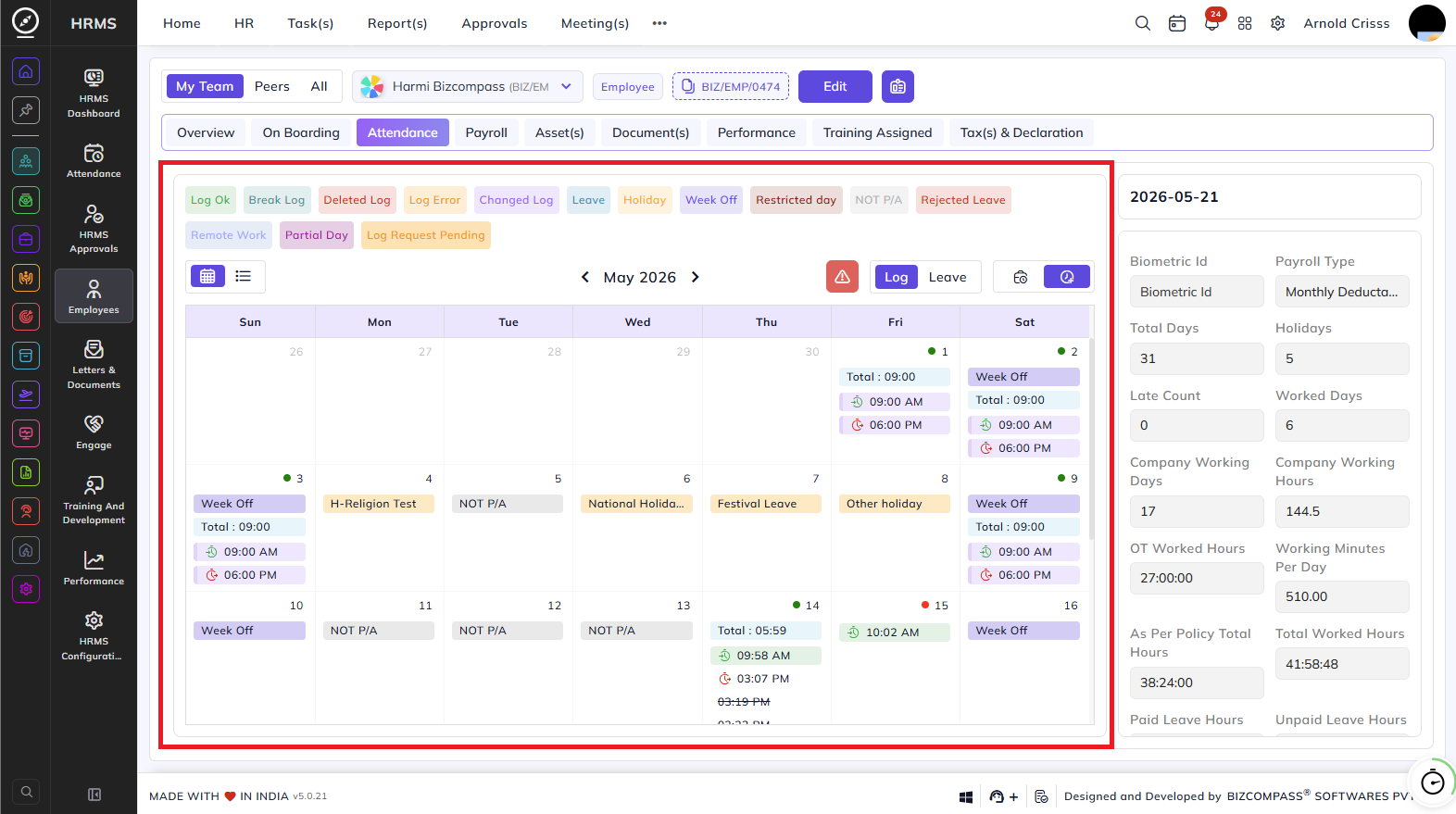Select All filter
The image size is (1456, 814).
point(319,86)
